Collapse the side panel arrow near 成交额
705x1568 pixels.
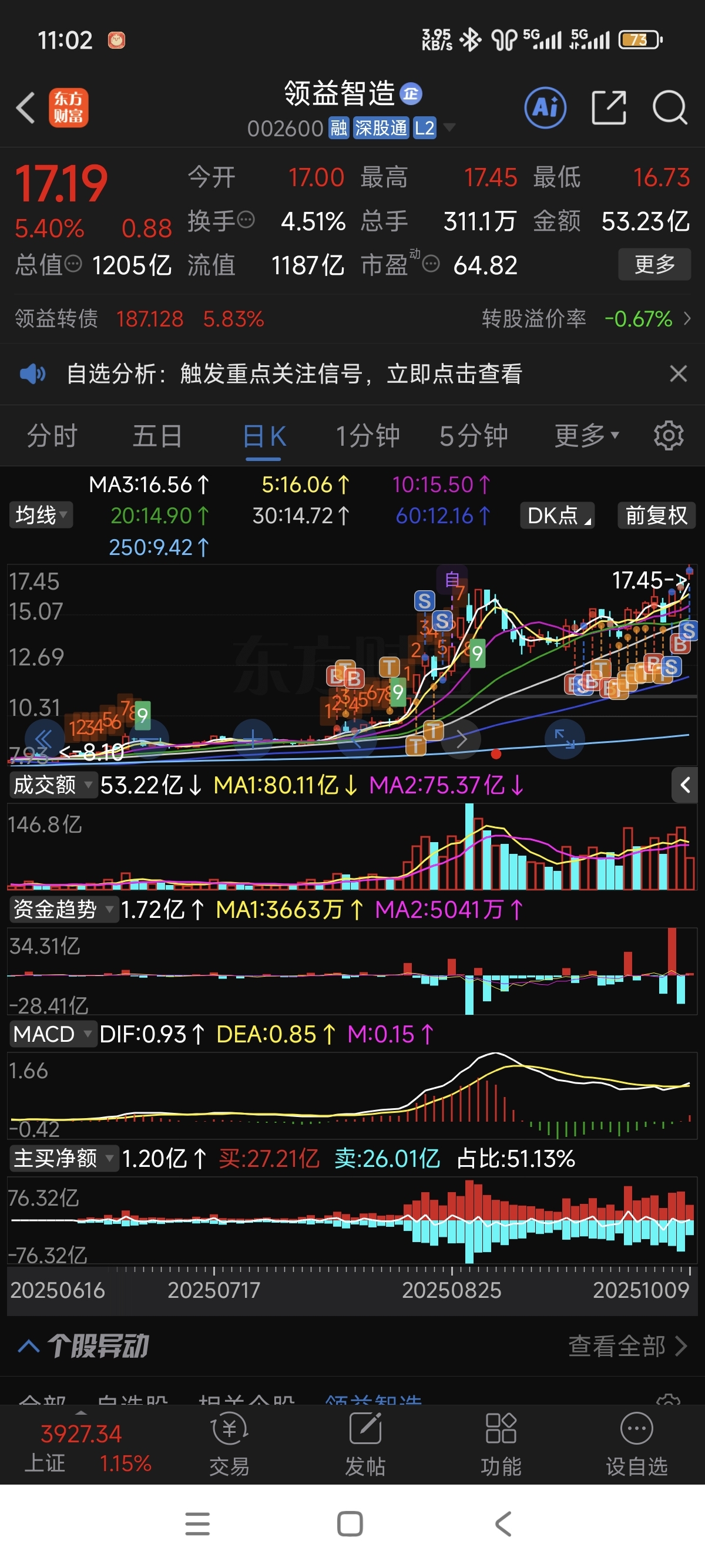tap(685, 785)
